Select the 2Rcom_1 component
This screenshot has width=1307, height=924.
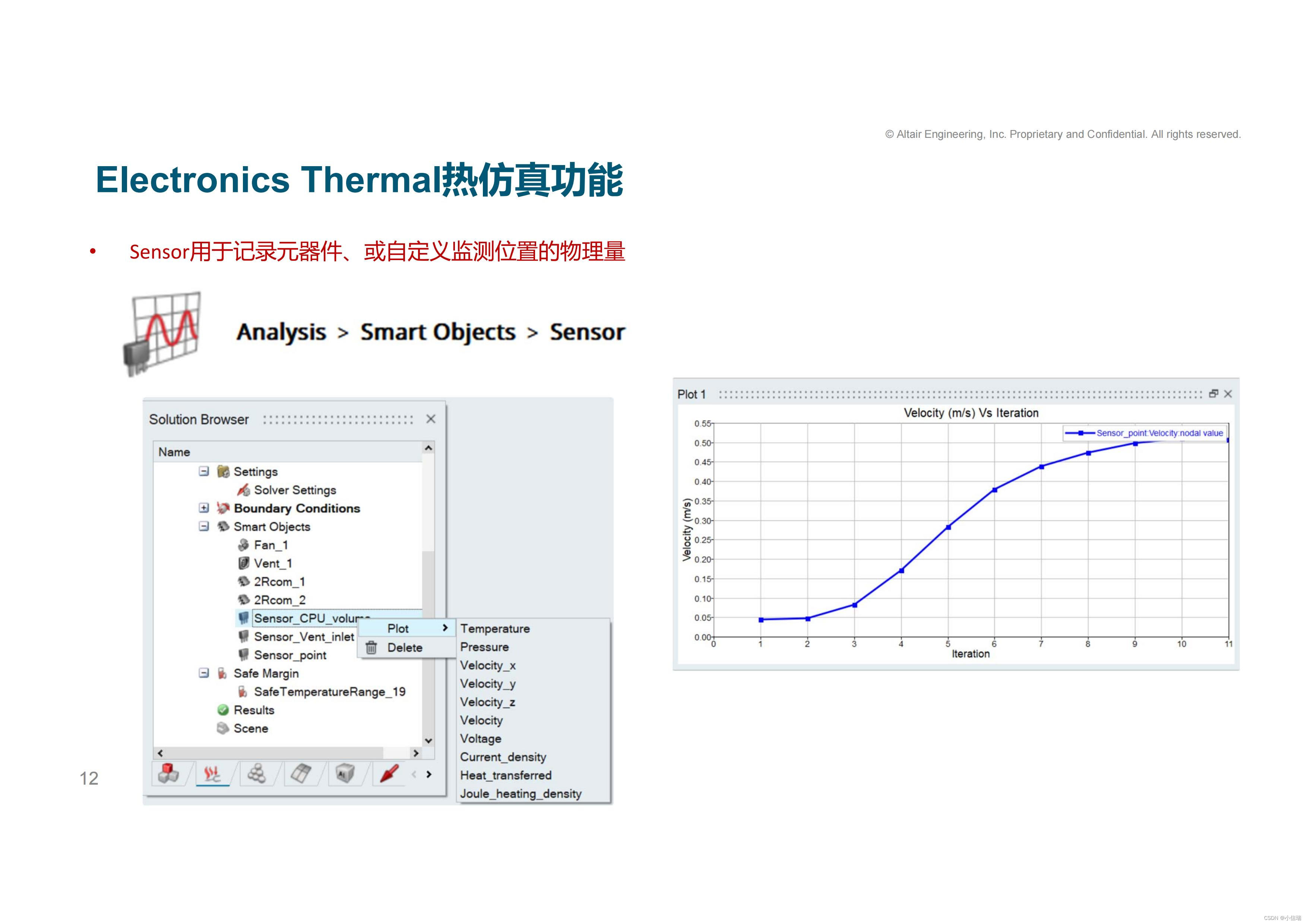point(279,582)
